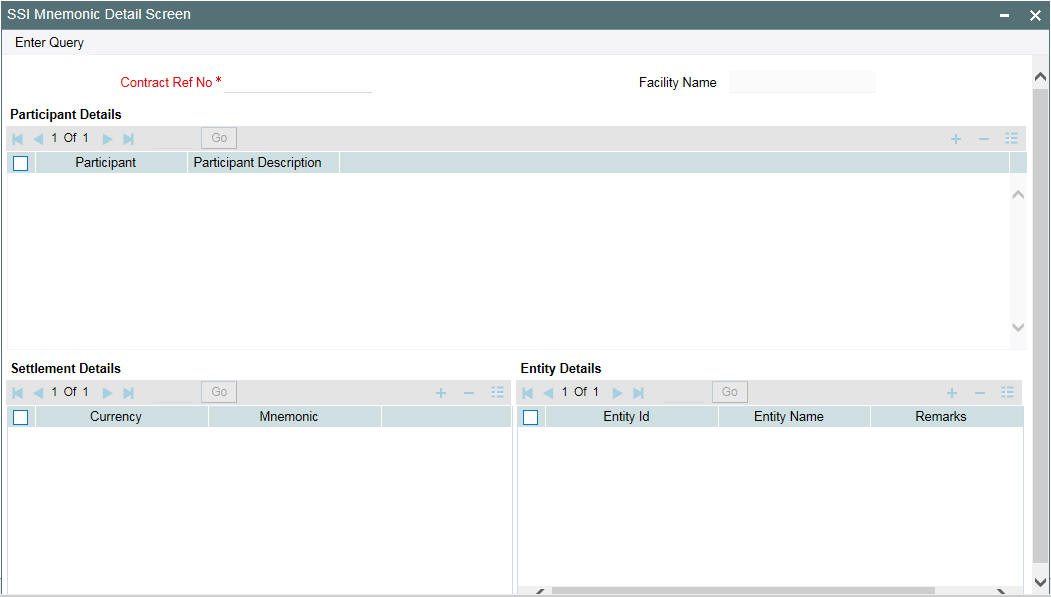This screenshot has height=597, width=1051.
Task: Open single record view in Settlement Details
Action: 497,392
